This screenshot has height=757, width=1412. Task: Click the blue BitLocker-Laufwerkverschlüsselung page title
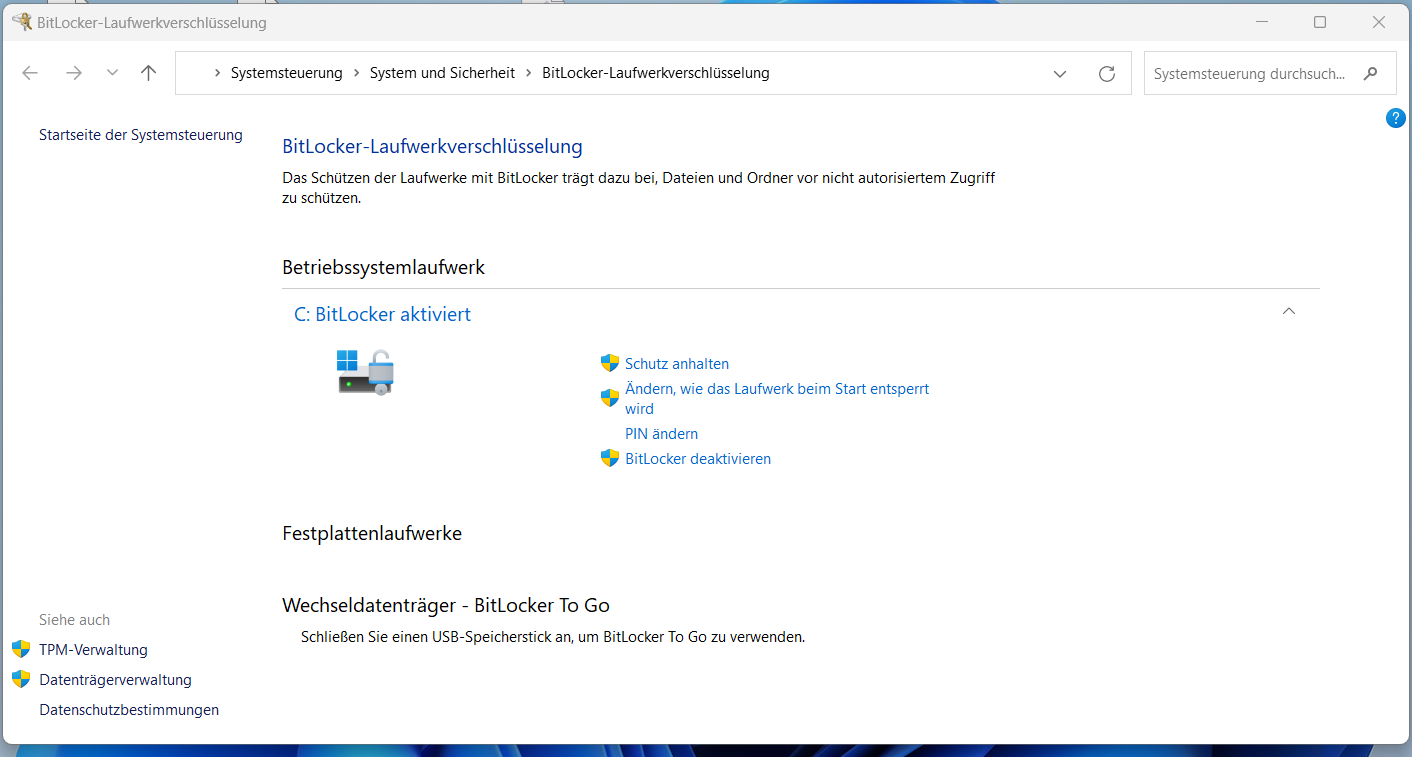[x=432, y=147]
